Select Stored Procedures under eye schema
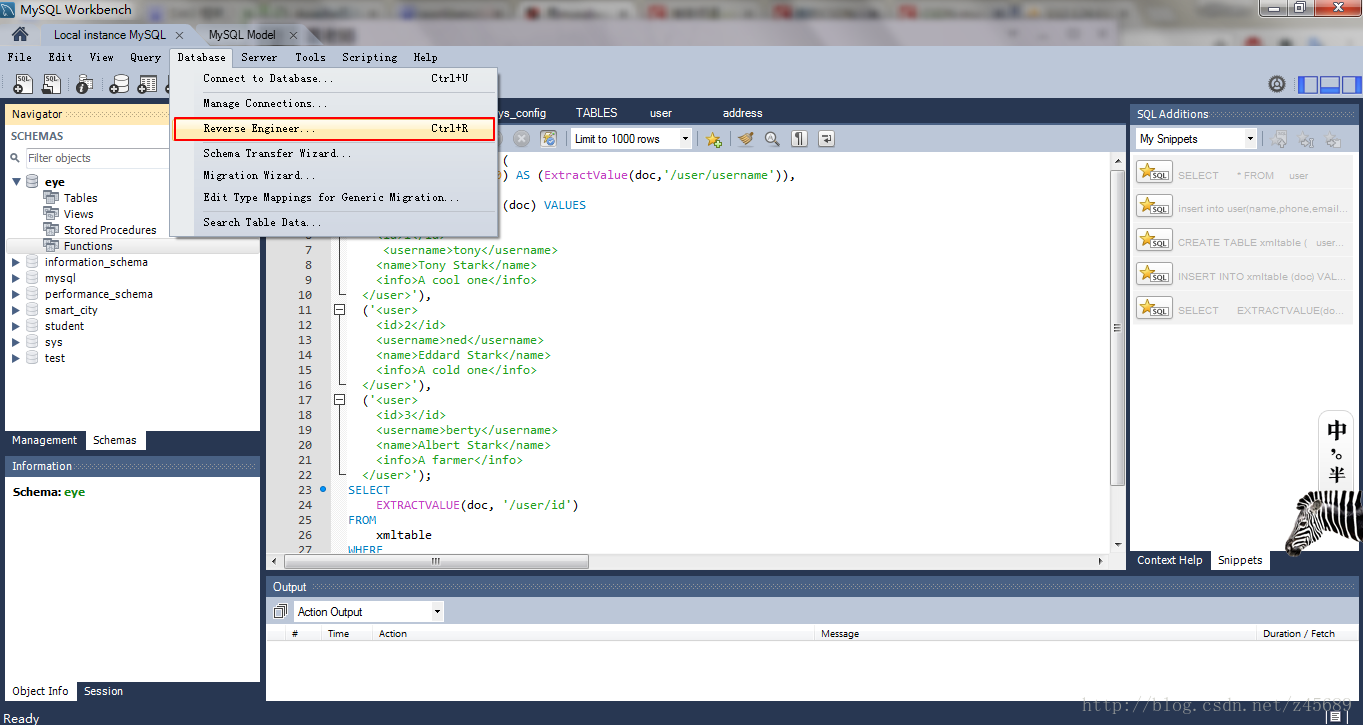Screen dimensions: 1363x725 click(110, 230)
